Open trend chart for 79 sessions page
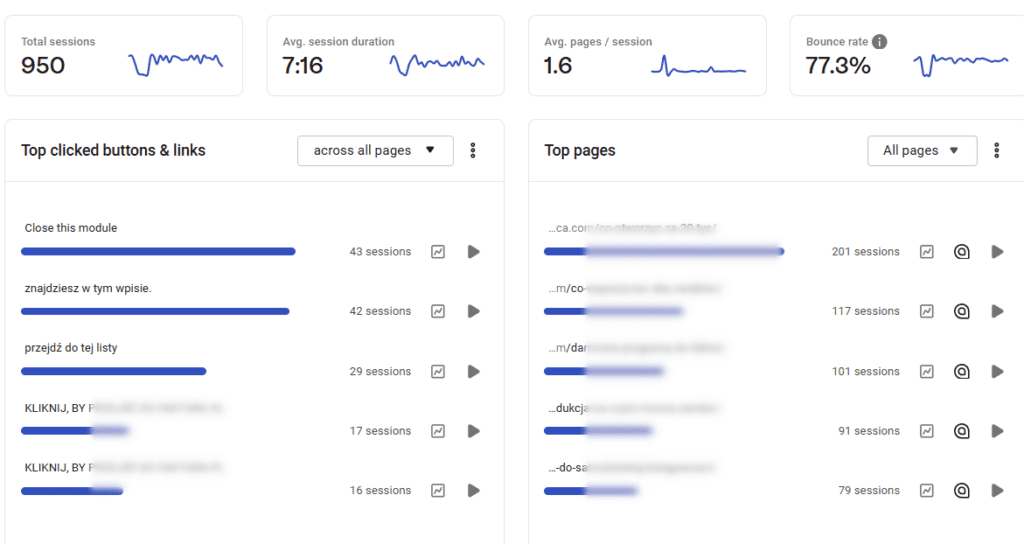The height and width of the screenshot is (544, 1024). coord(927,491)
